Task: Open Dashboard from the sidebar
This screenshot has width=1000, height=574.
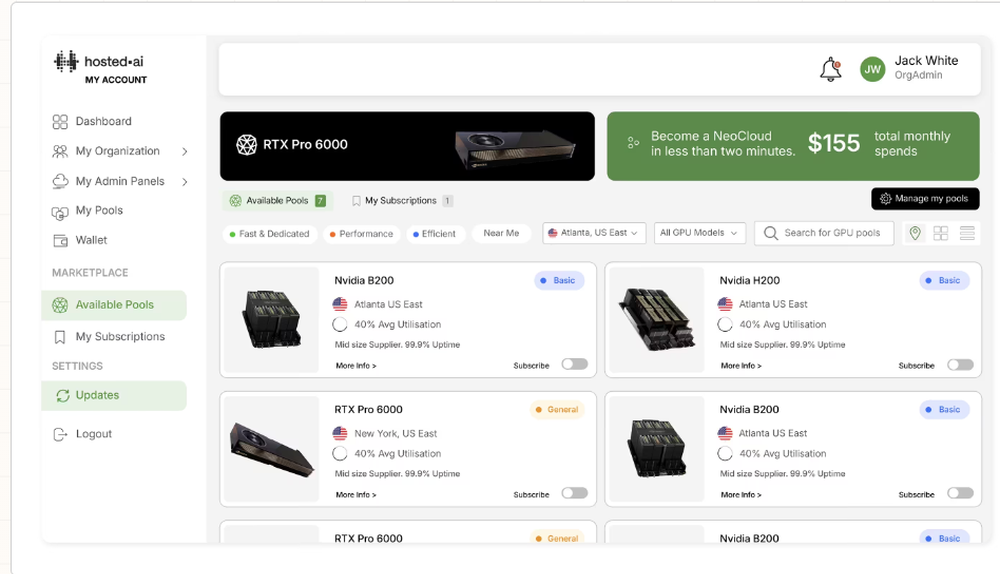Action: [x=103, y=121]
